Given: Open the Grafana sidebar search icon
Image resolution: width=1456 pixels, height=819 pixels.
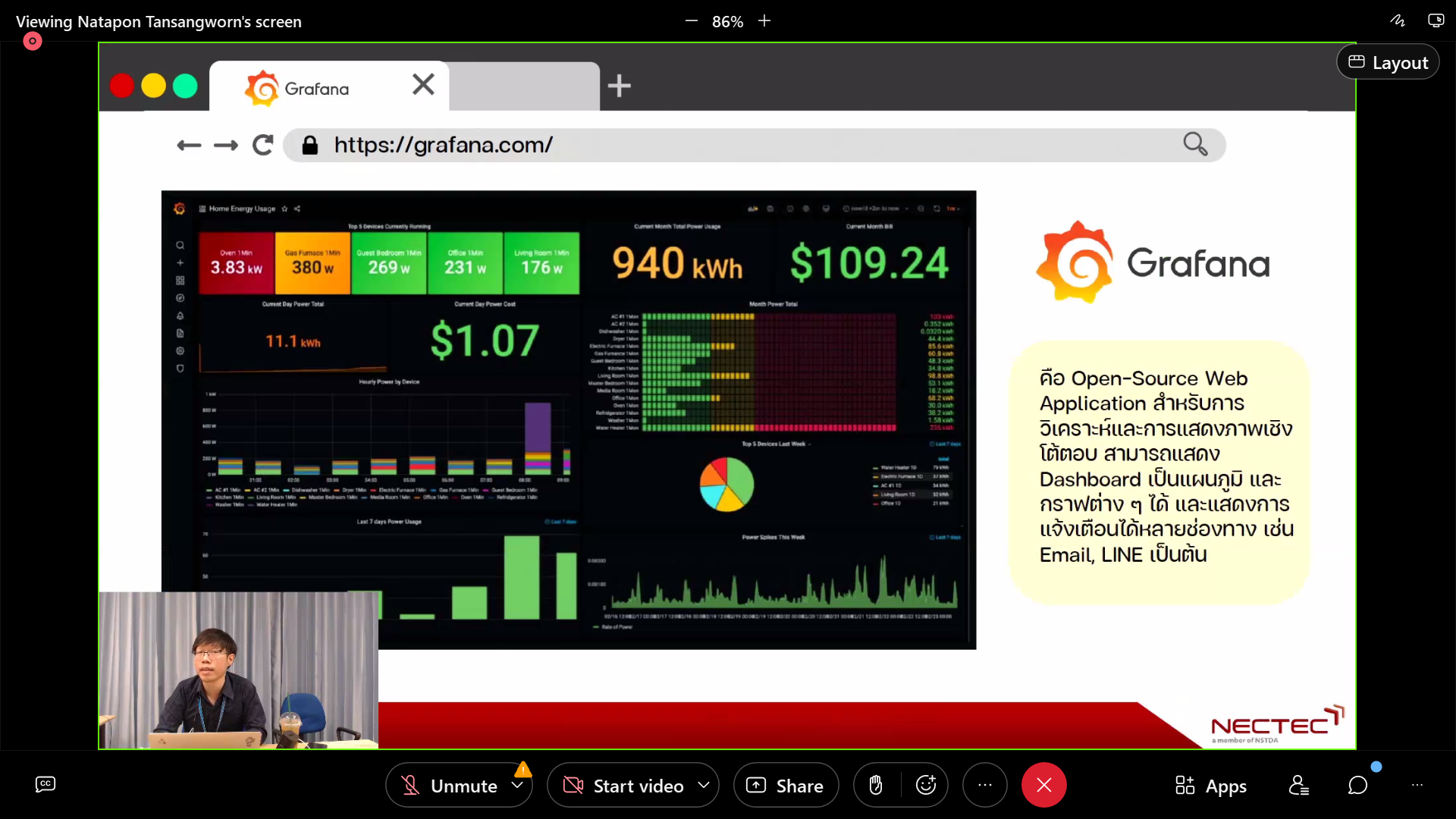Looking at the screenshot, I should pos(180,245).
